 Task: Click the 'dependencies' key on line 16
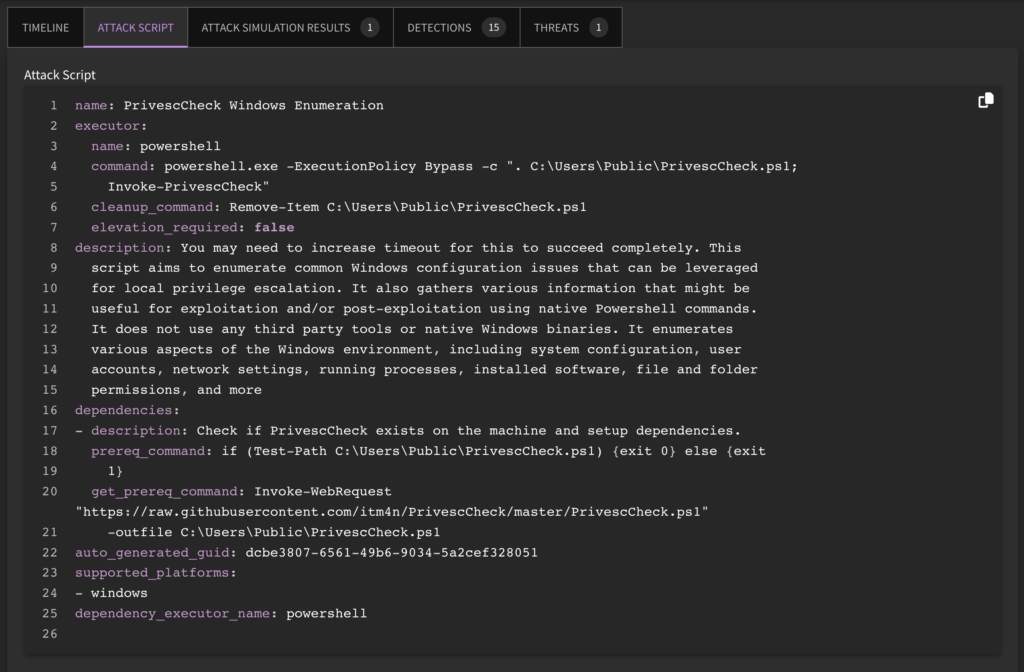(123, 410)
